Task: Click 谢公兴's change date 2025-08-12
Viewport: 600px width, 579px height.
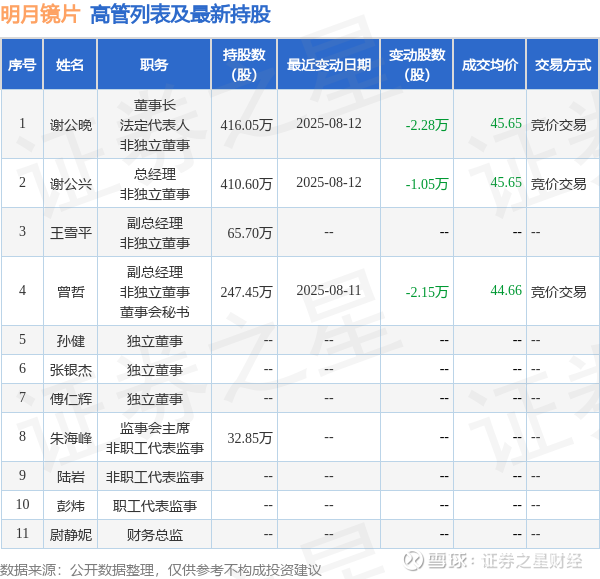Action: point(329,182)
